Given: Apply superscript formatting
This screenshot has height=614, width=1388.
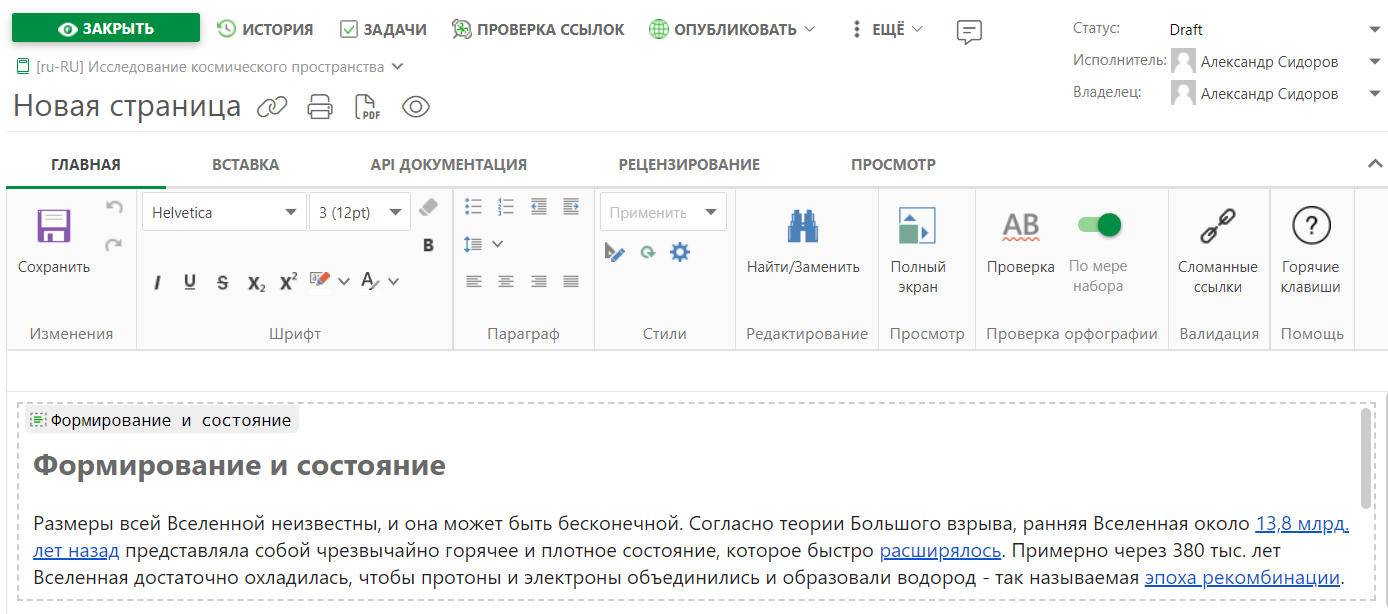Looking at the screenshot, I should (288, 281).
